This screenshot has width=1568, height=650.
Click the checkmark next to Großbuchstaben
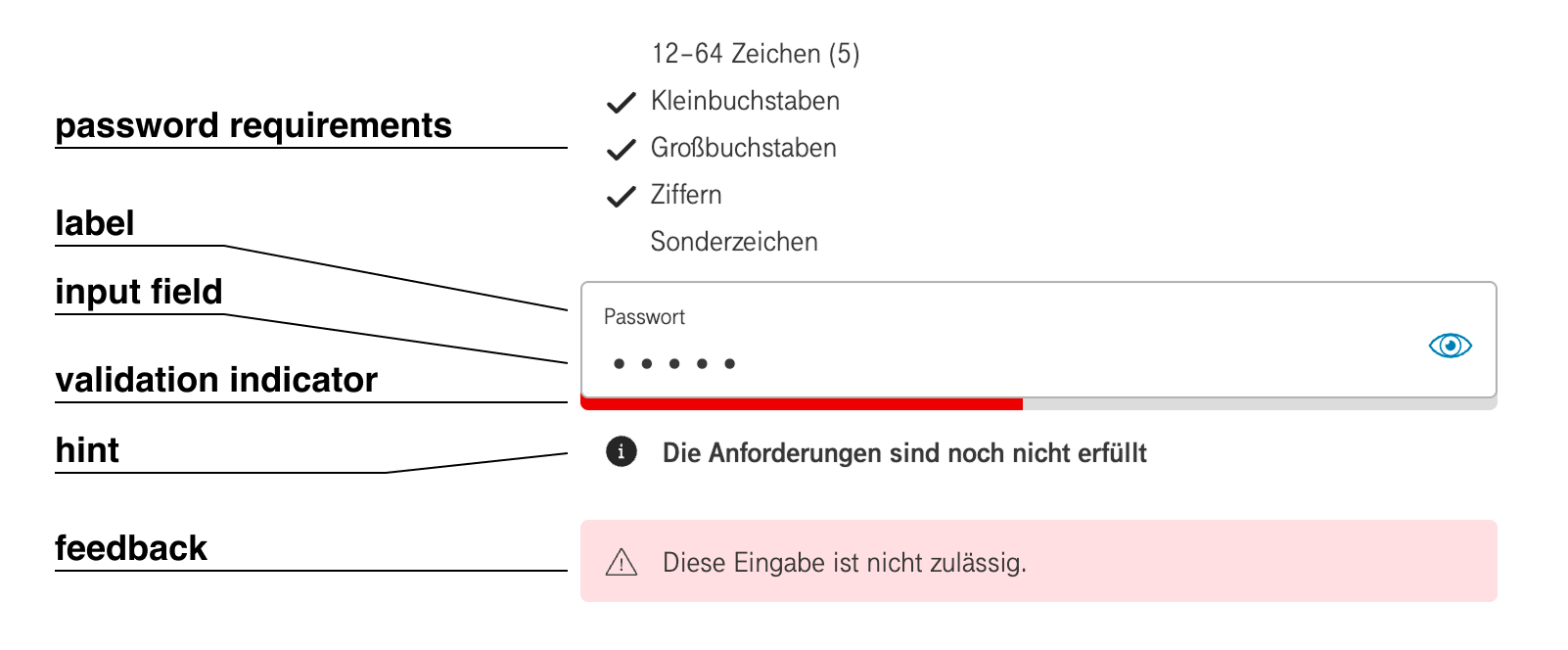click(x=622, y=150)
